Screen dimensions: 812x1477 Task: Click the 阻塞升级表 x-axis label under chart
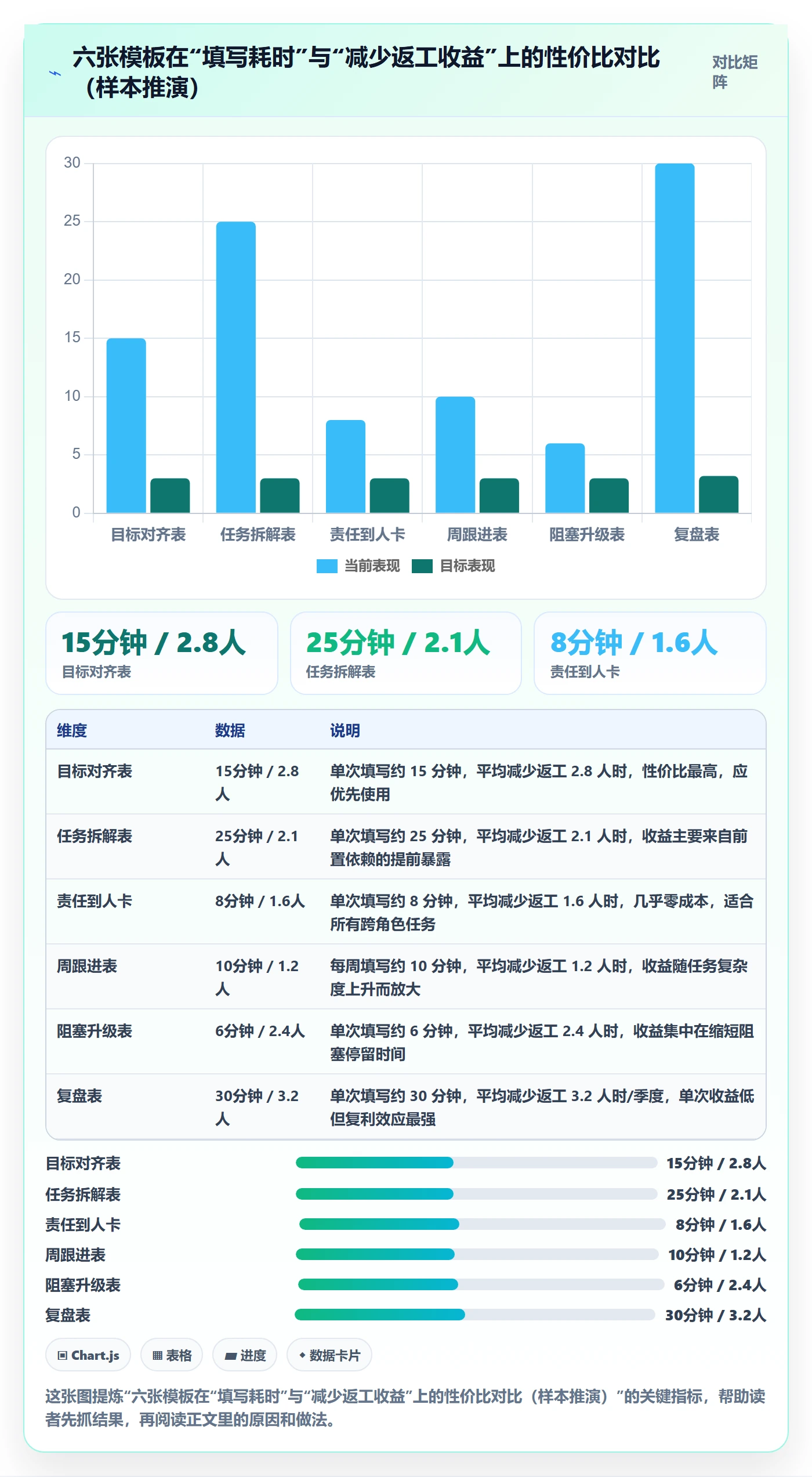587,534
